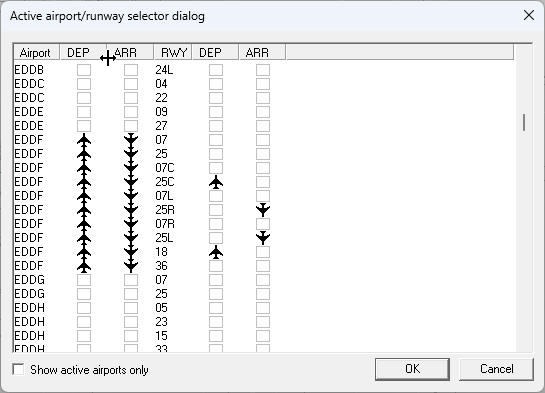Image resolution: width=545 pixels, height=393 pixels.
Task: Check runway DEP box for EDDF 07C
Action: [216, 168]
